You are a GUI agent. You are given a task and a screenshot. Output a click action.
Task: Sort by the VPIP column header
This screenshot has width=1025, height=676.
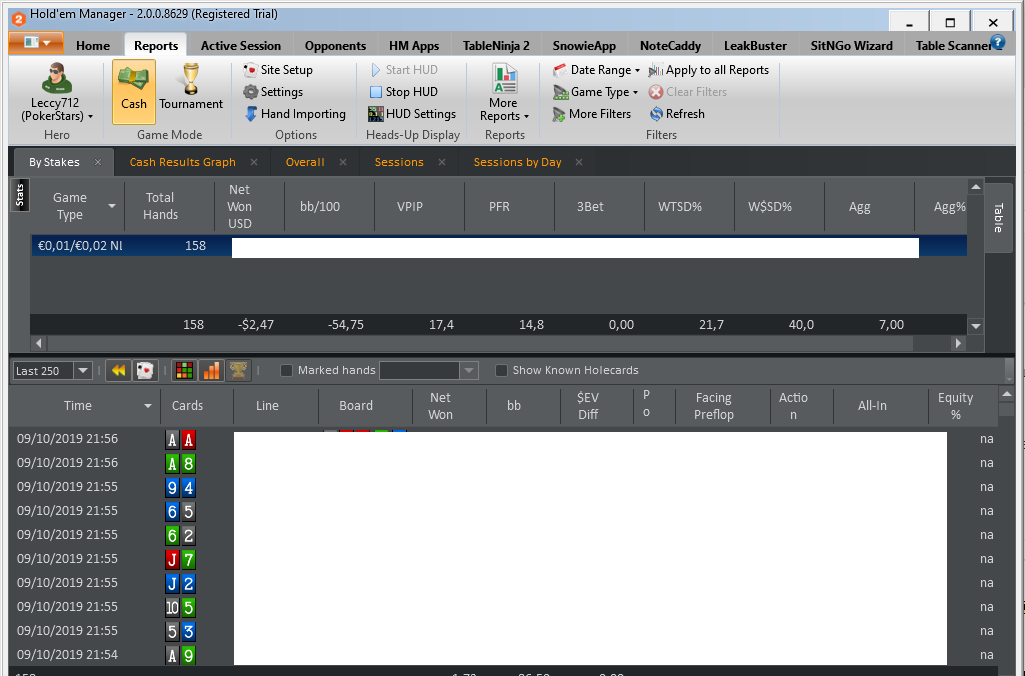410,207
